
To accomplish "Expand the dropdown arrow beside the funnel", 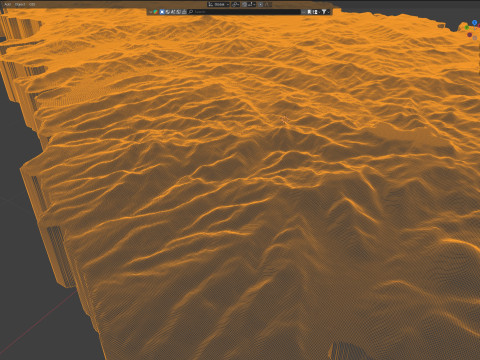I will [x=328, y=12].
